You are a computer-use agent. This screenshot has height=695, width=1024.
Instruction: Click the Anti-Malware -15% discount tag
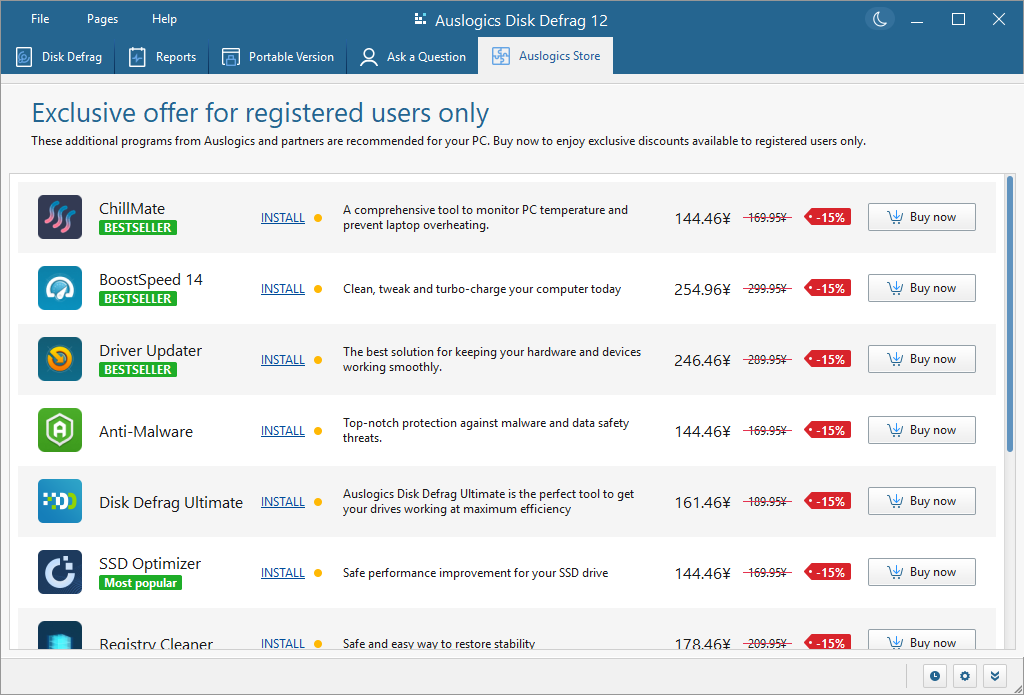(827, 430)
